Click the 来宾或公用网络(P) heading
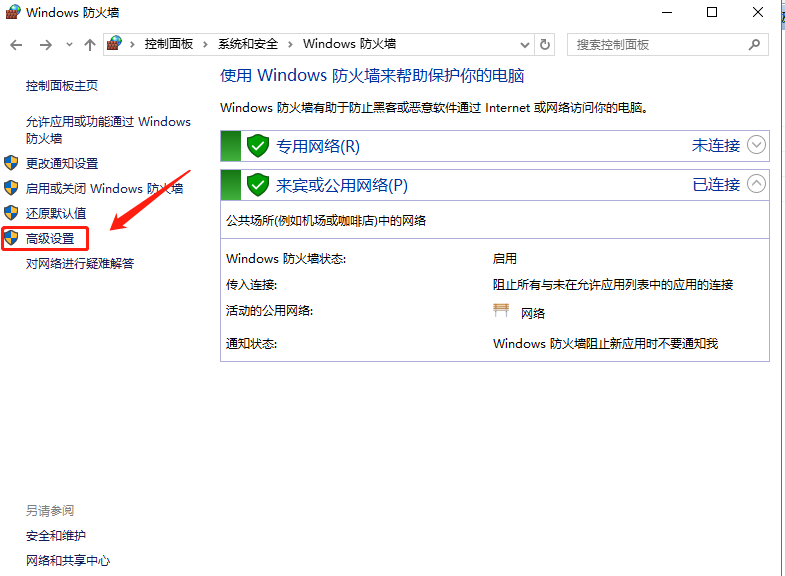This screenshot has height=576, width=785. [342, 185]
